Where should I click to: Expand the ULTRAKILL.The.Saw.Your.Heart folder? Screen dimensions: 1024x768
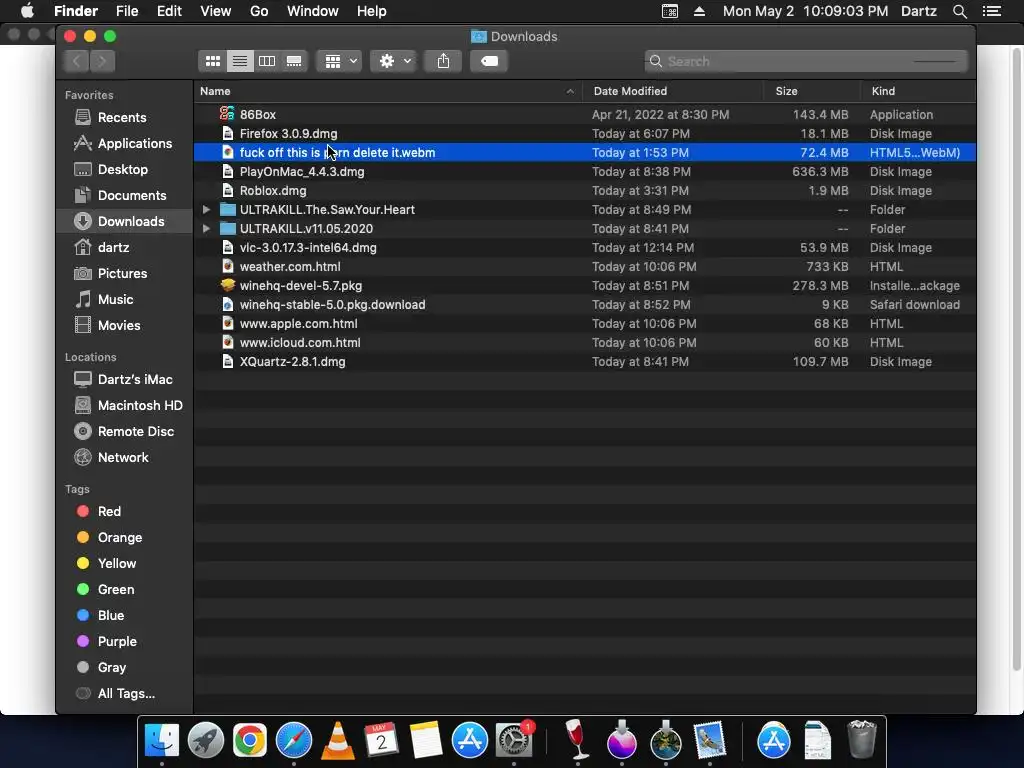click(x=206, y=210)
